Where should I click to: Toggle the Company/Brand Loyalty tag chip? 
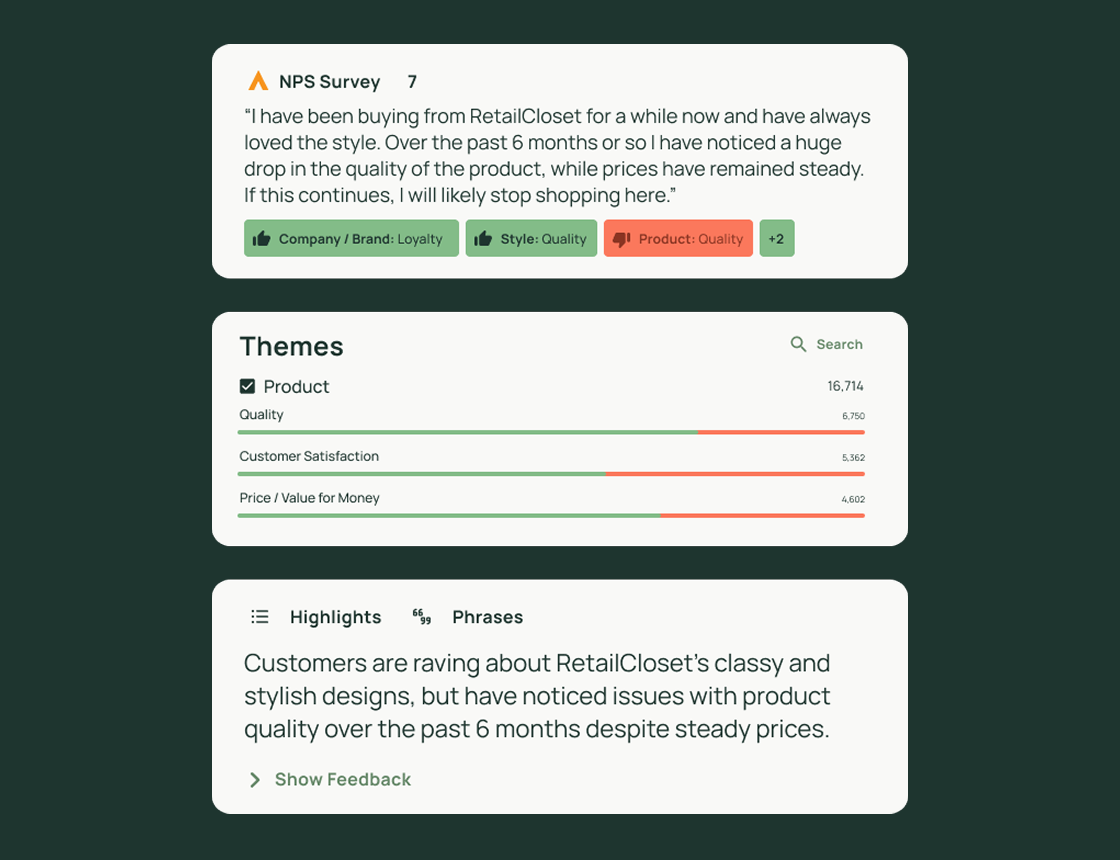[x=351, y=238]
